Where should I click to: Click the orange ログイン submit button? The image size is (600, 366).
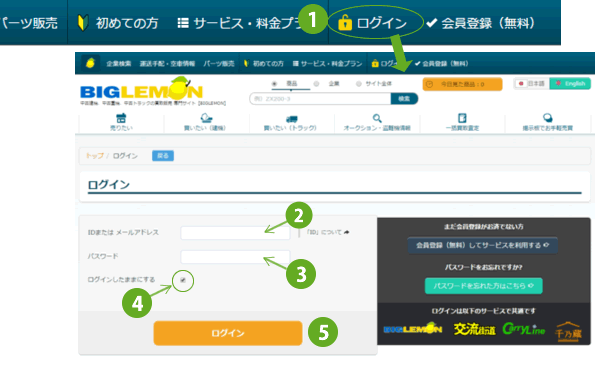(228, 333)
